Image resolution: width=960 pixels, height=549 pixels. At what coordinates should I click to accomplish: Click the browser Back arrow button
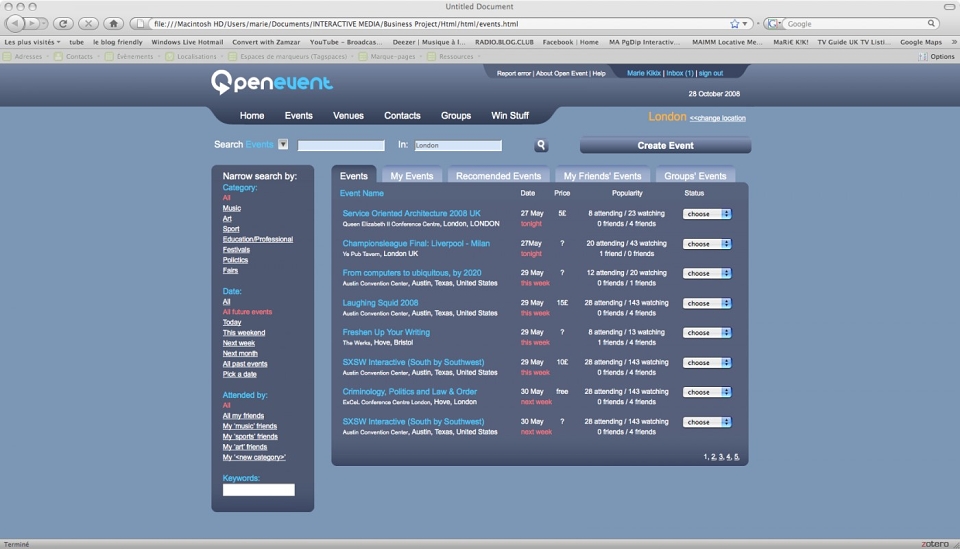(x=15, y=23)
